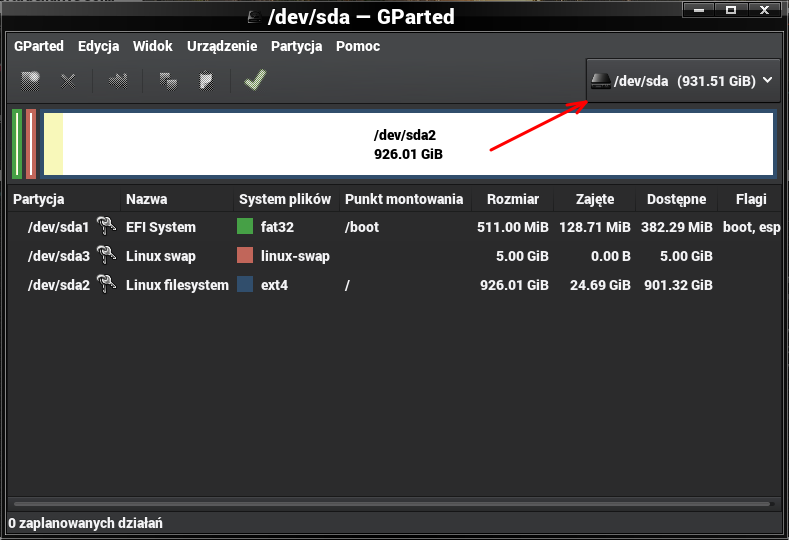Sort by the Punkt montowania column header
Screen dimensions: 789x540
click(x=405, y=199)
